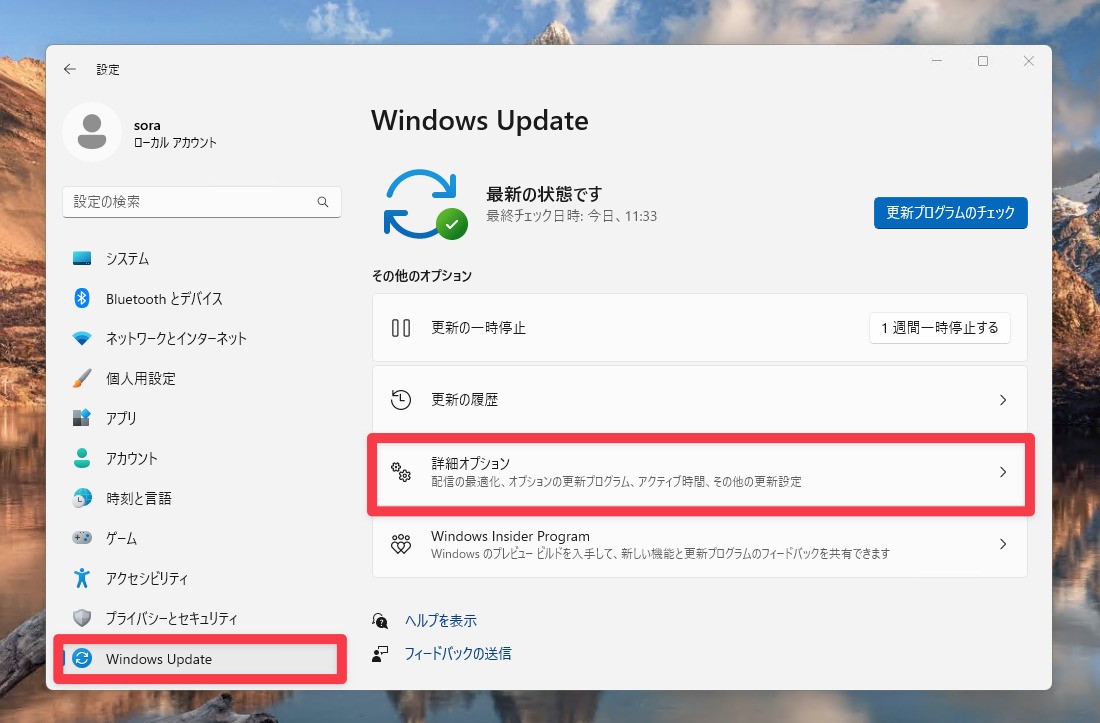Open the フィードバックの送信 link

(x=458, y=654)
